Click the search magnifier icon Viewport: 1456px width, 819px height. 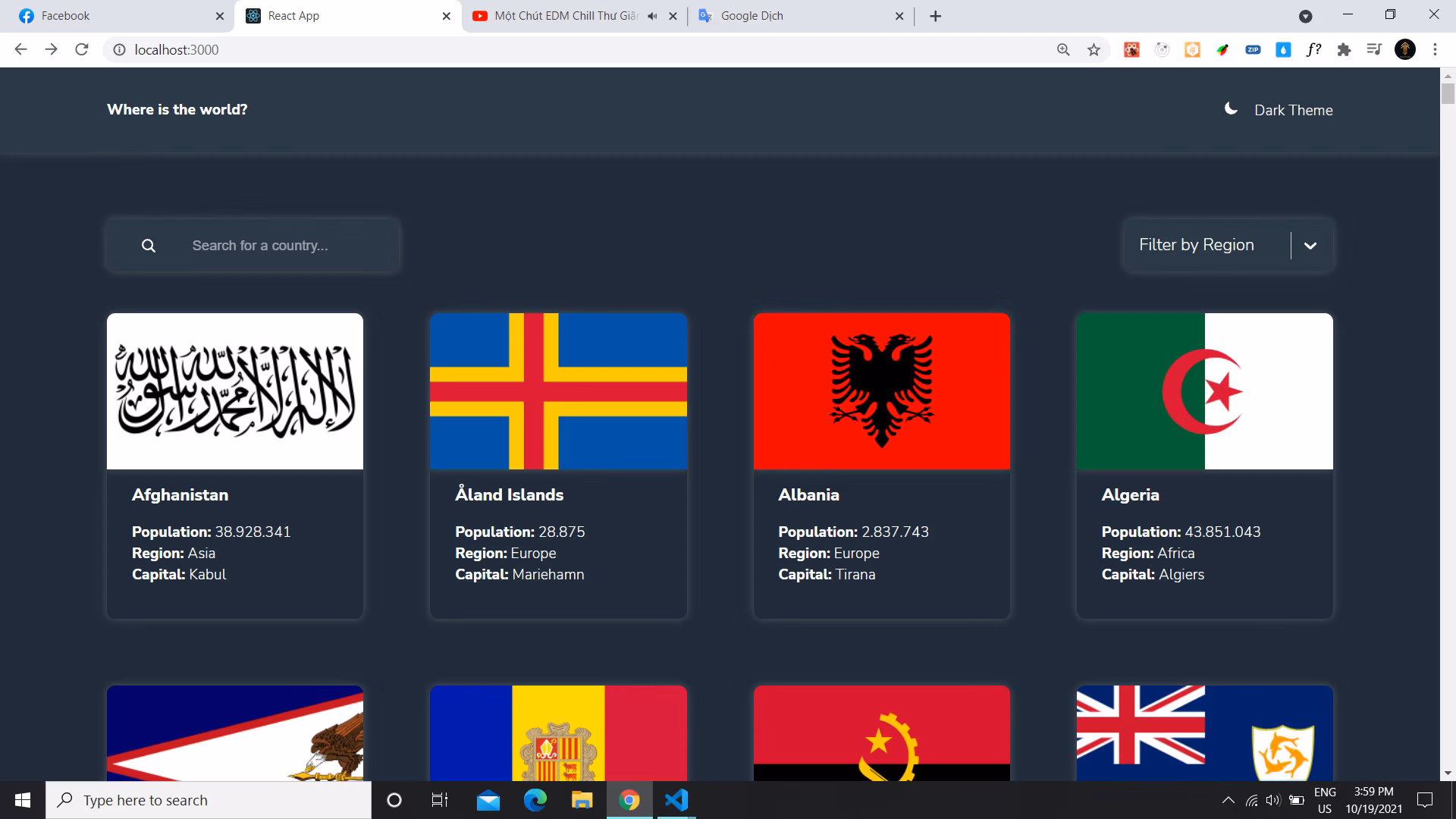click(149, 246)
